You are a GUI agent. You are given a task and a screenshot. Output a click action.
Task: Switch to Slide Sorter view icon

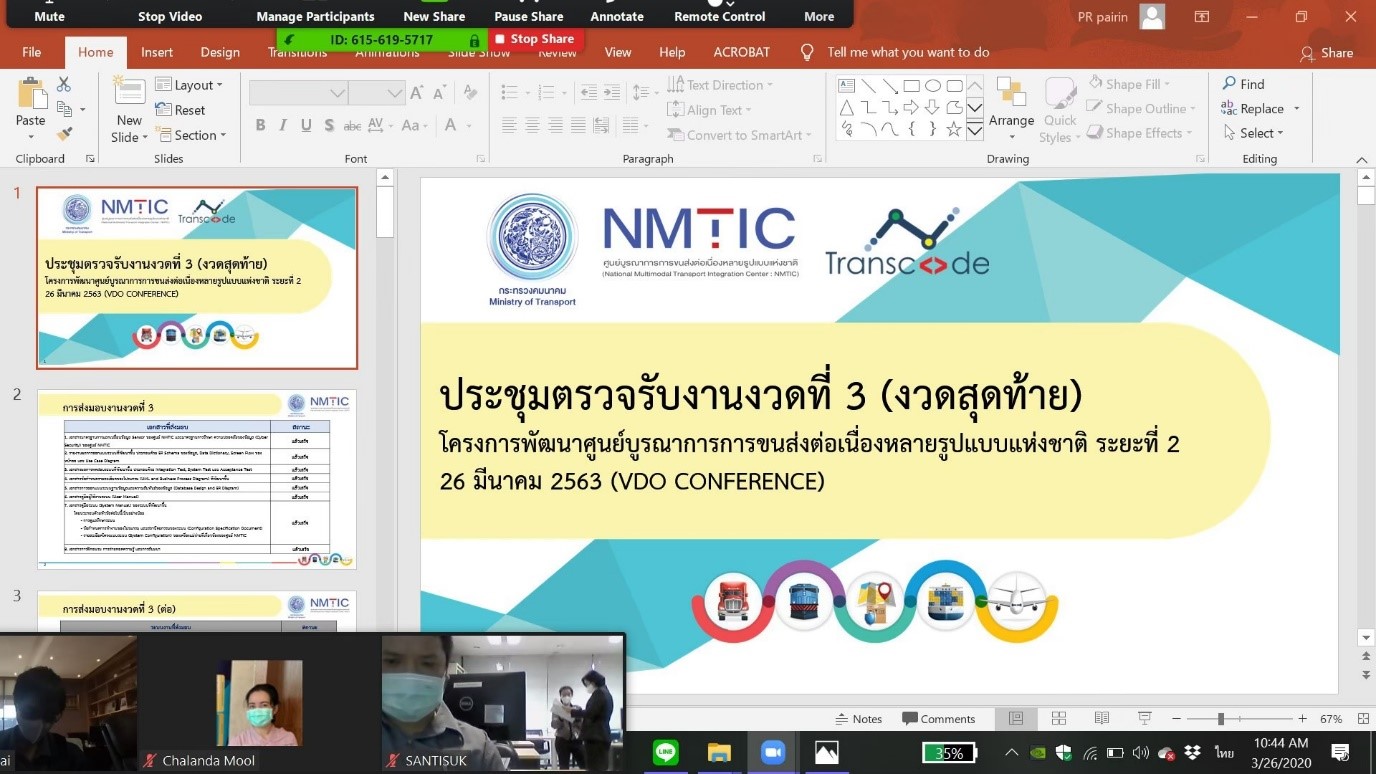1059,719
